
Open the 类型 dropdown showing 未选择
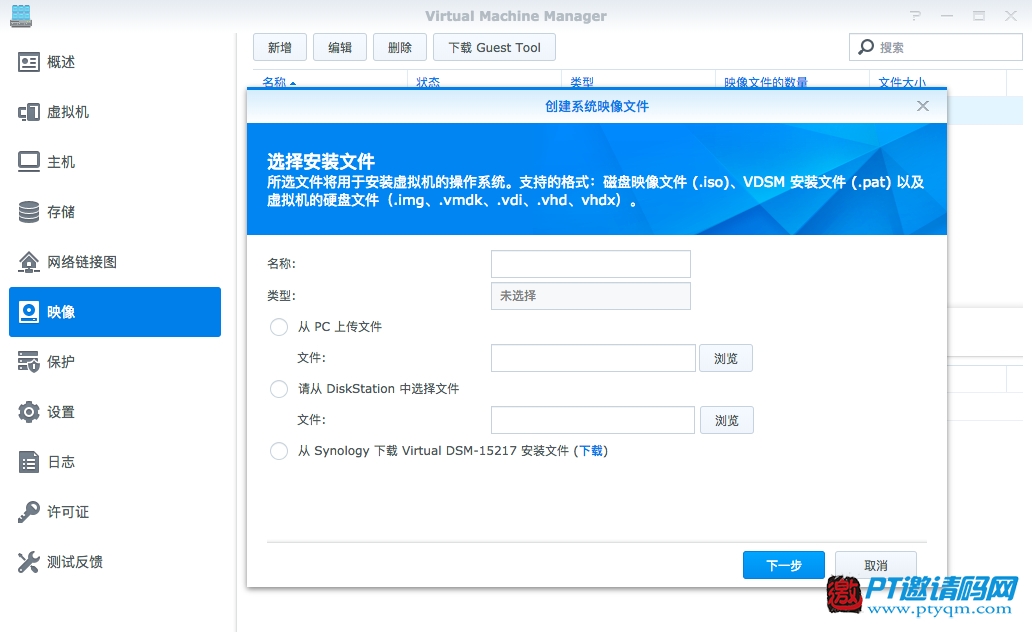click(x=590, y=296)
